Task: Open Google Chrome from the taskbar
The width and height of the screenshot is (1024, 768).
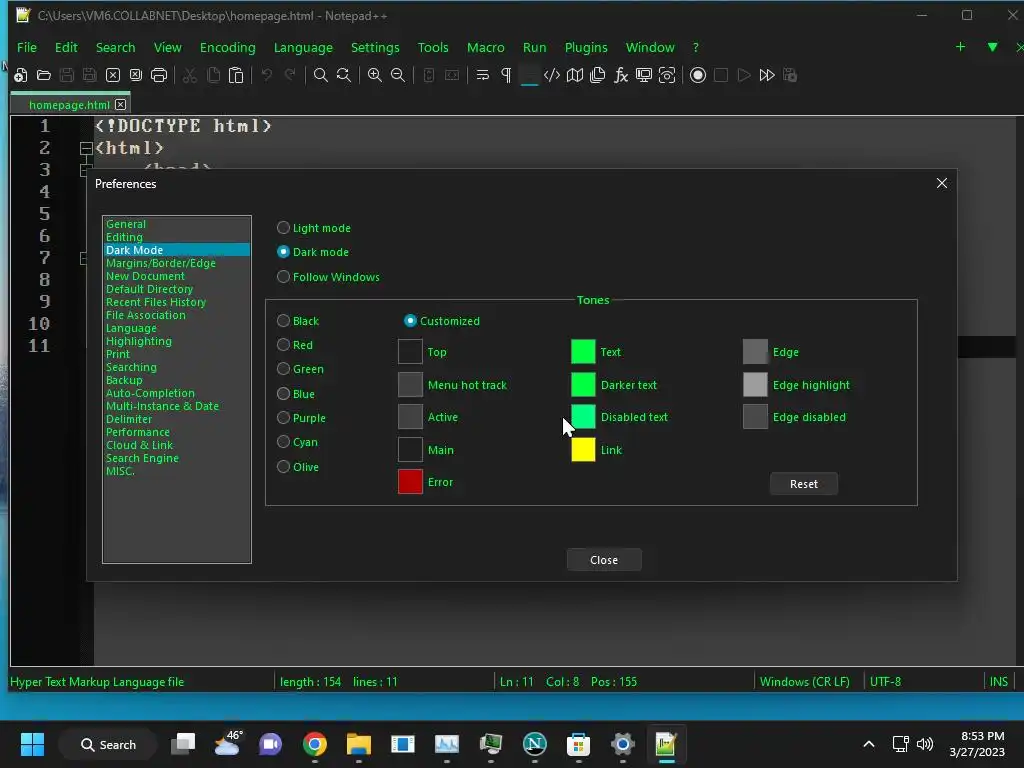Action: pyautogui.click(x=315, y=744)
